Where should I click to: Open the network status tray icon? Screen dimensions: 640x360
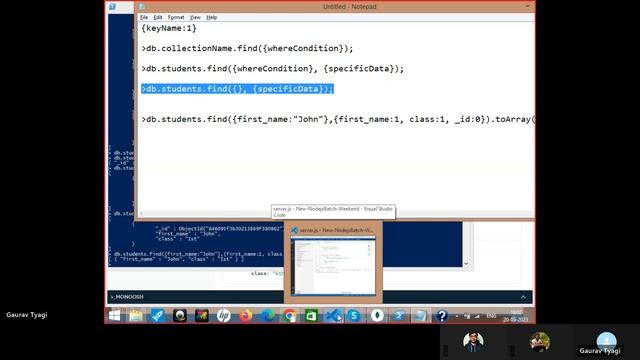click(476, 316)
